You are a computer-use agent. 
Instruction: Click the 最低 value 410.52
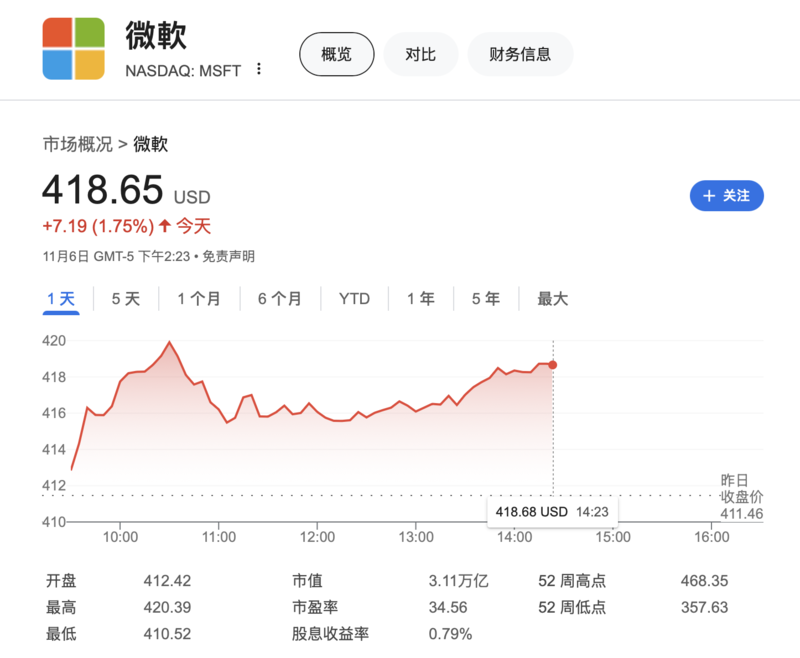pyautogui.click(x=167, y=634)
